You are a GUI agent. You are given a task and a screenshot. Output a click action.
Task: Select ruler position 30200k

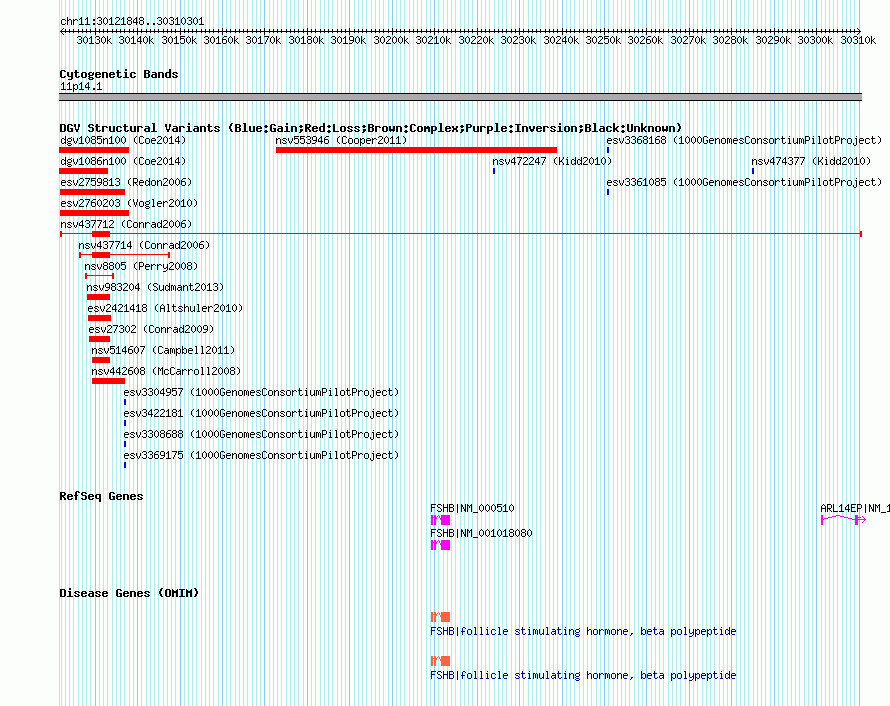tap(391, 40)
